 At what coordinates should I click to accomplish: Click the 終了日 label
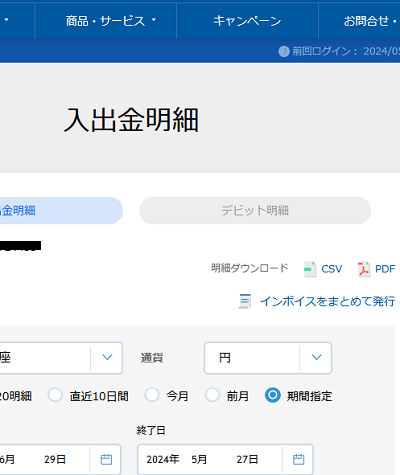(151, 430)
